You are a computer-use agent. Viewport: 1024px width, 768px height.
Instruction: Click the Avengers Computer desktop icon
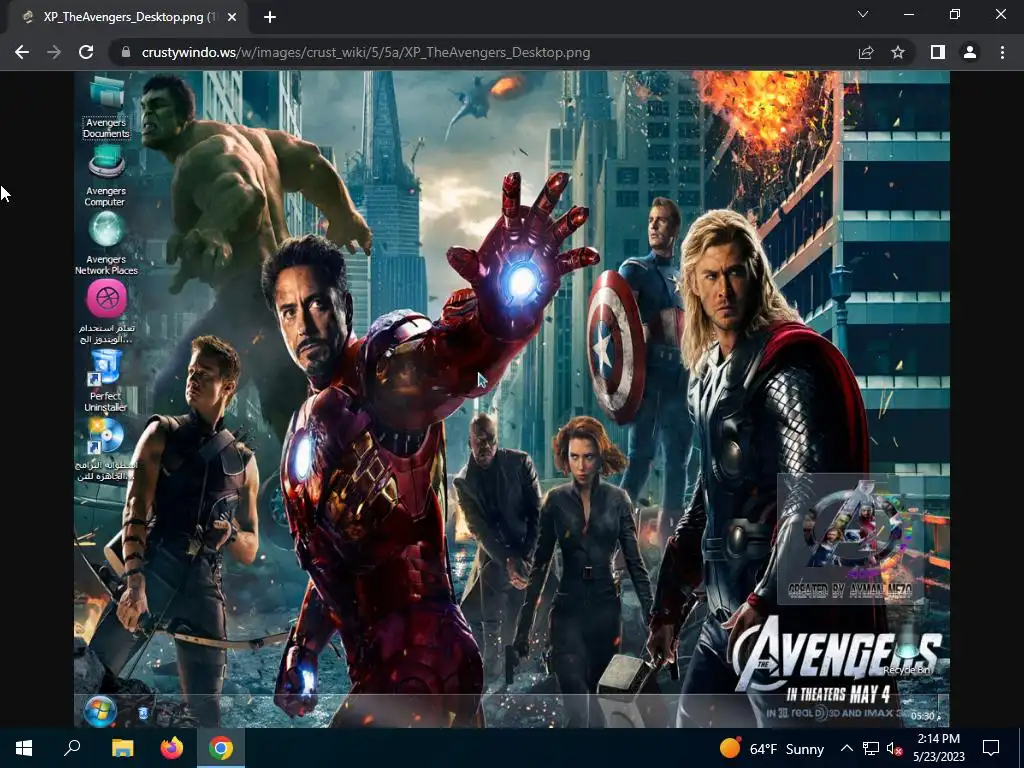[106, 176]
